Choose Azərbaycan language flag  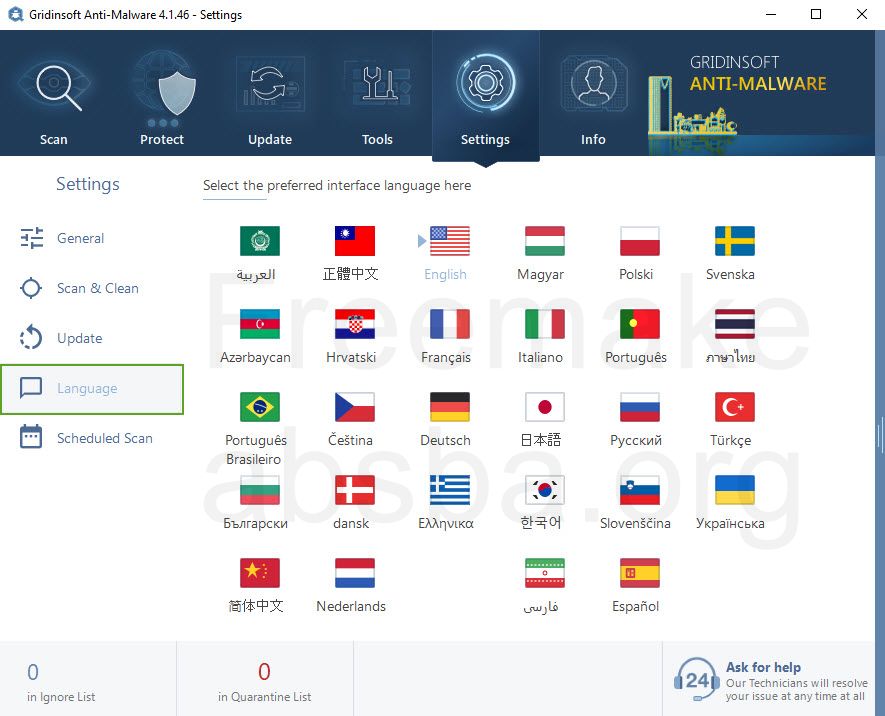pos(259,324)
